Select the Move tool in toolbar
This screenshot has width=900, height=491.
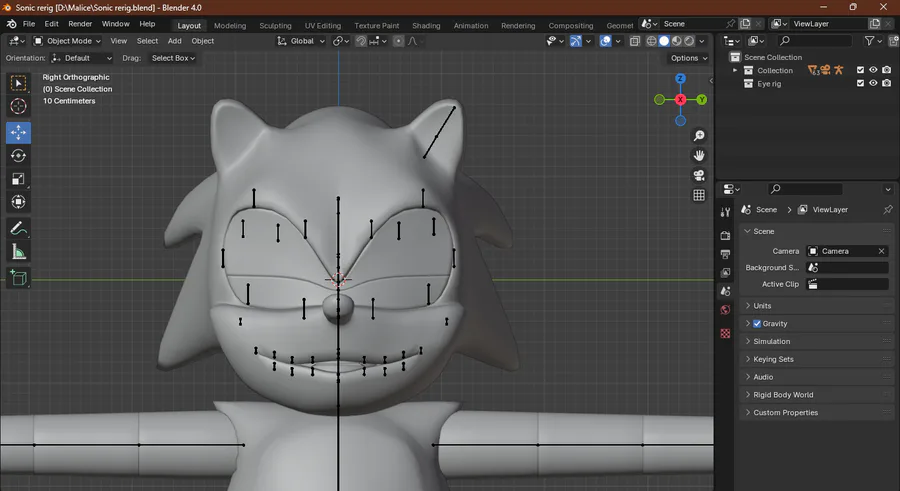[18, 132]
